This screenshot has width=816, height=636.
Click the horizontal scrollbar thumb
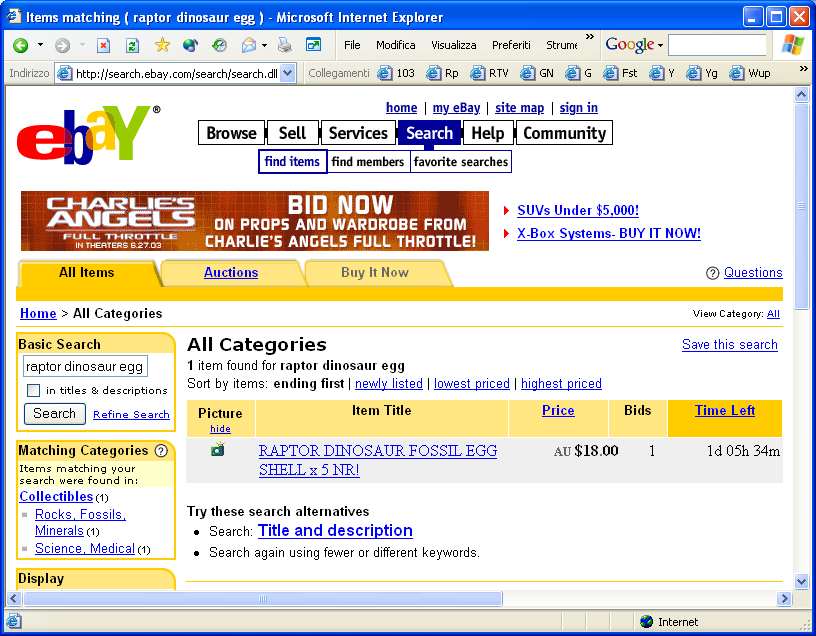(263, 599)
